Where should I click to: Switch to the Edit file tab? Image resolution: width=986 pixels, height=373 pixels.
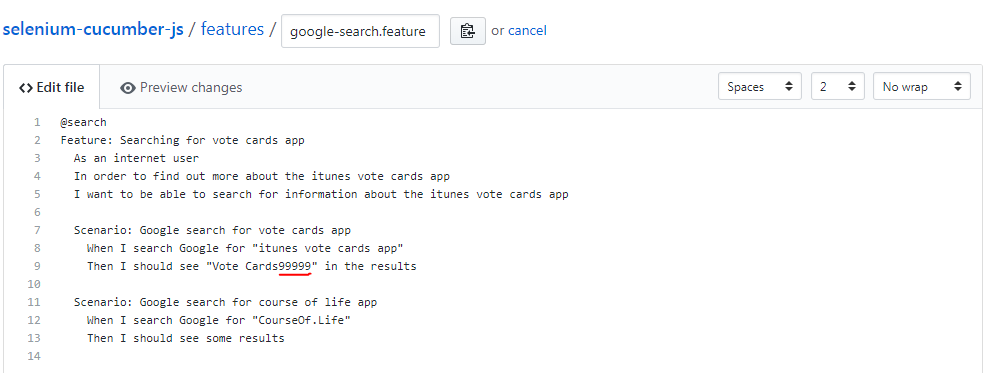[52, 87]
